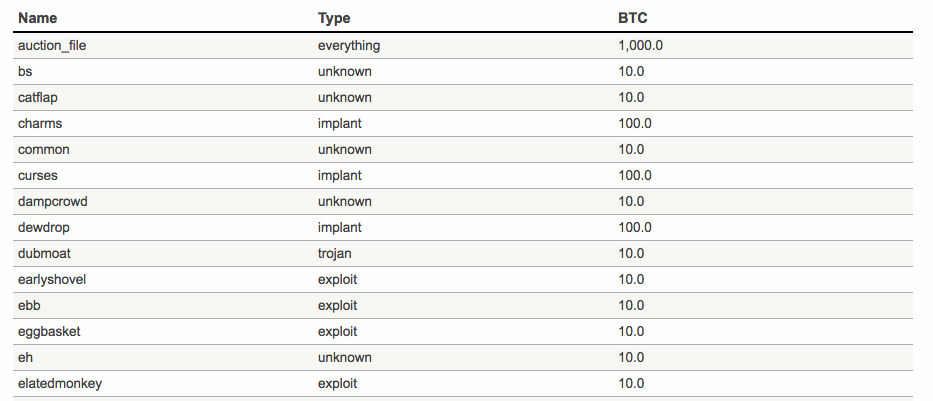The height and width of the screenshot is (401, 933).
Task: Click the charms implant name
Action: coord(40,124)
